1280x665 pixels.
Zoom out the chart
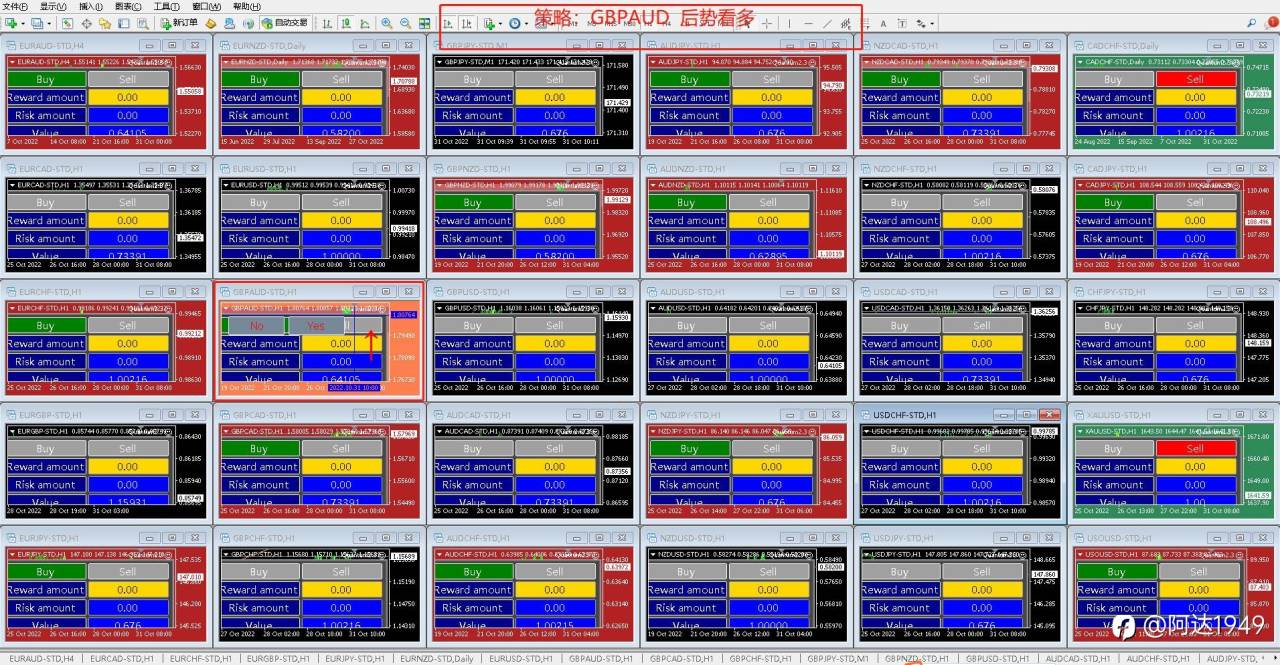click(x=405, y=22)
